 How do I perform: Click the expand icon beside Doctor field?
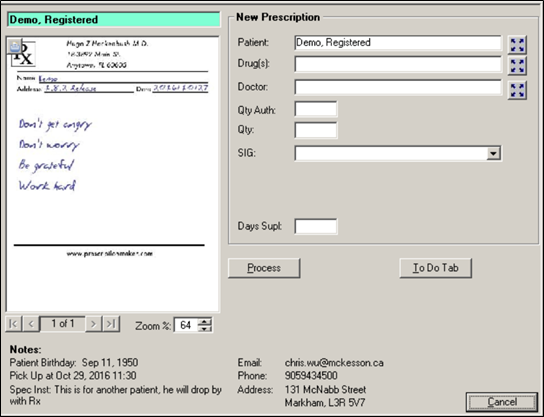pos(517,90)
